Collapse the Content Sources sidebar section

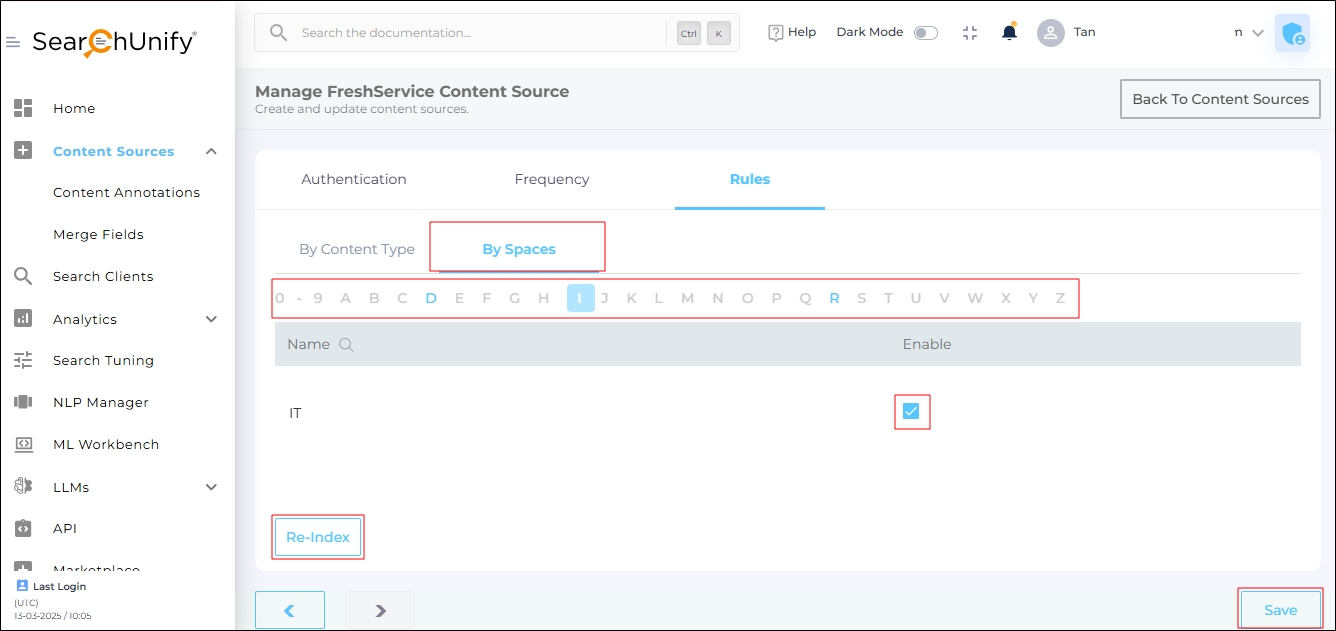[x=211, y=151]
